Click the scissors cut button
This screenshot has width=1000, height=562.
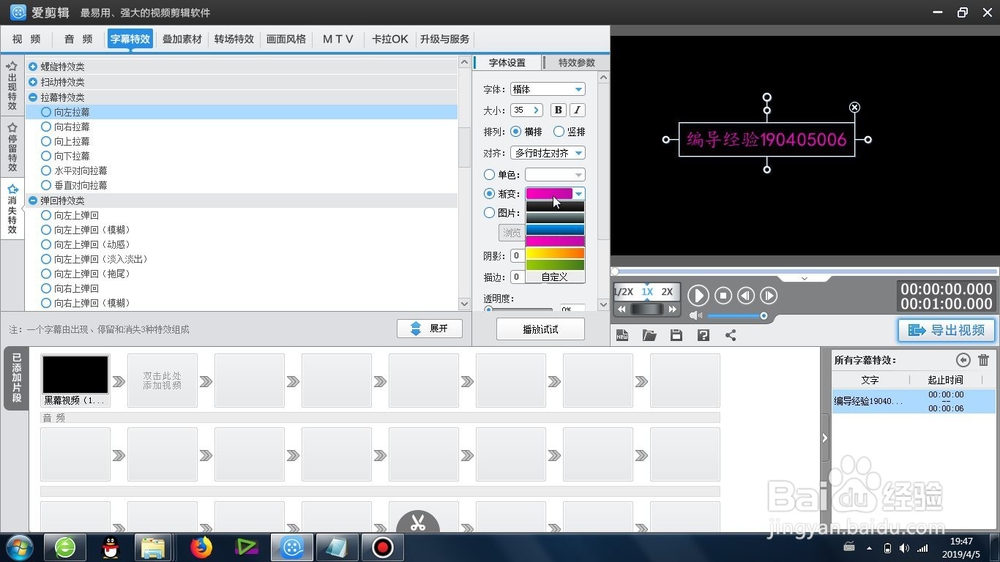point(418,522)
